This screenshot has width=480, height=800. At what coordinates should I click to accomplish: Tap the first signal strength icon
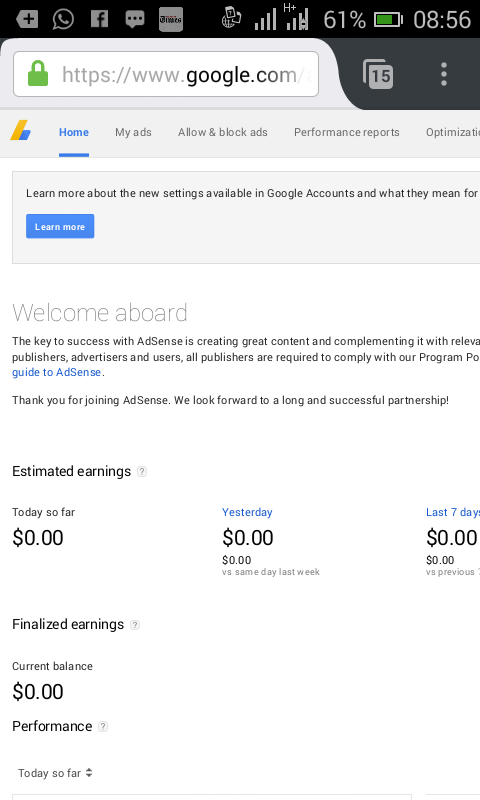point(265,20)
